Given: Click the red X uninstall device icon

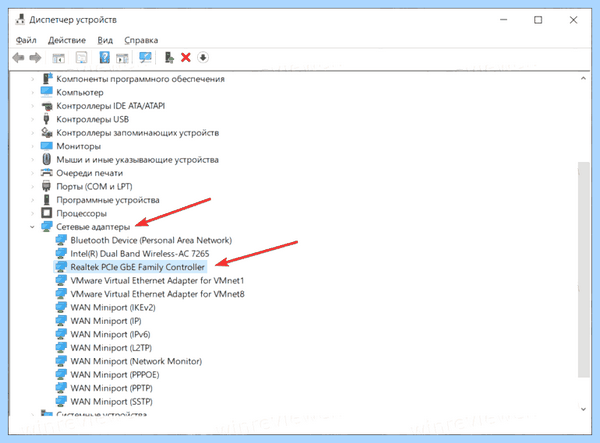Looking at the screenshot, I should click(x=186, y=58).
